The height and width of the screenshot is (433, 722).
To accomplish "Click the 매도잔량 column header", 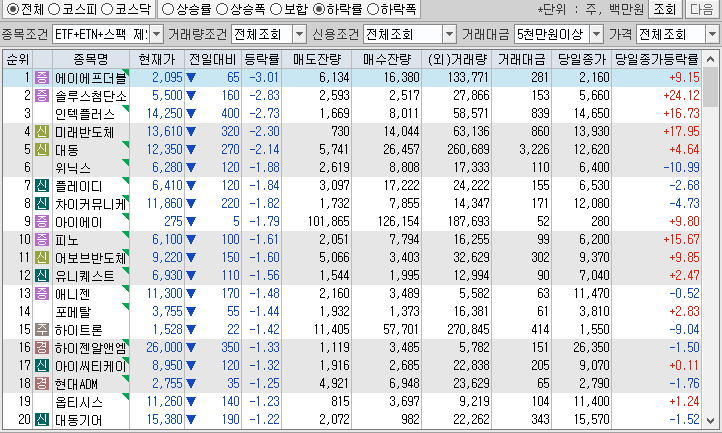I will coord(317,59).
